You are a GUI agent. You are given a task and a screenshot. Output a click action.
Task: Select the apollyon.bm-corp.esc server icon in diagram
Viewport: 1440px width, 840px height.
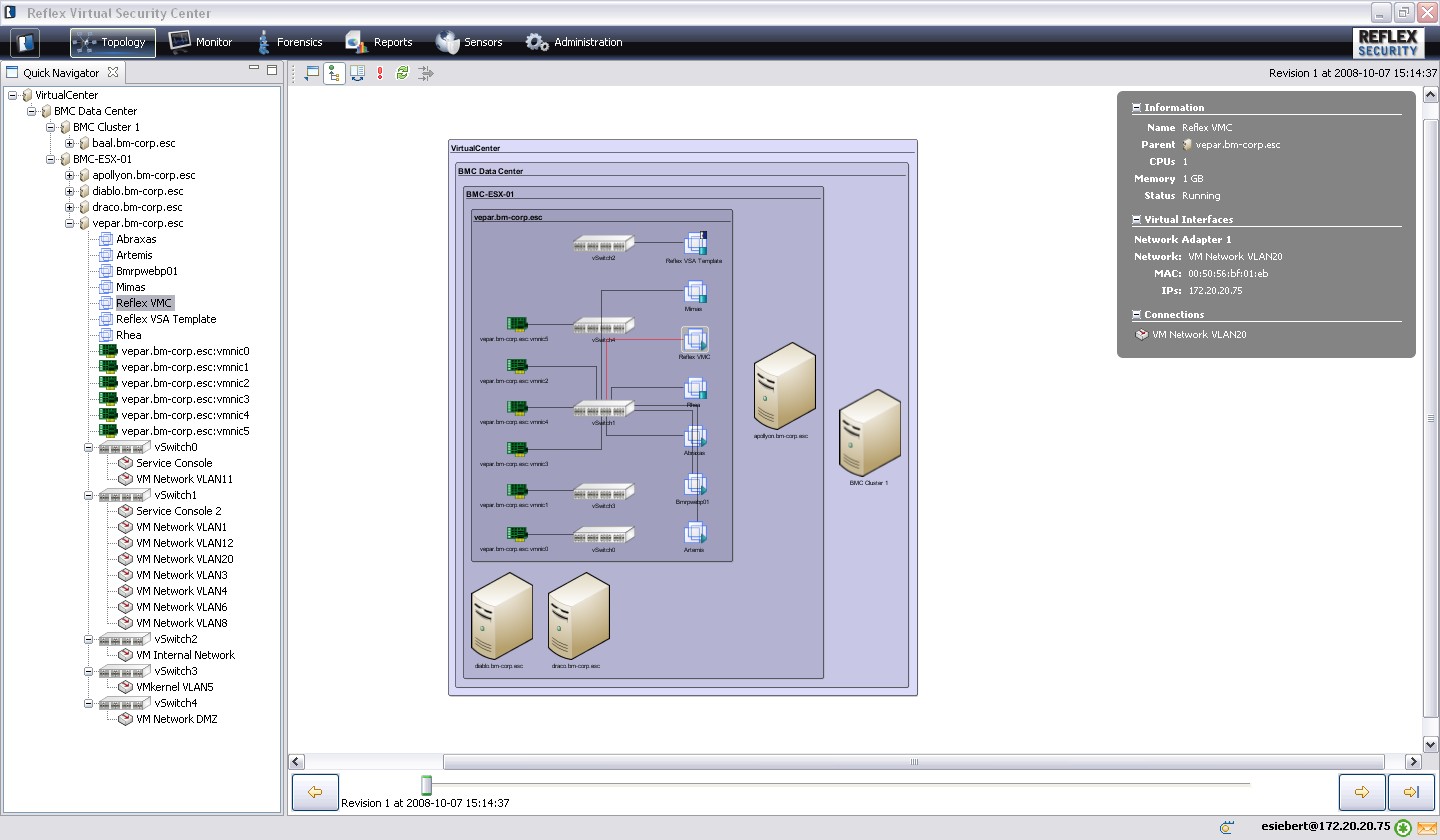tap(784, 386)
